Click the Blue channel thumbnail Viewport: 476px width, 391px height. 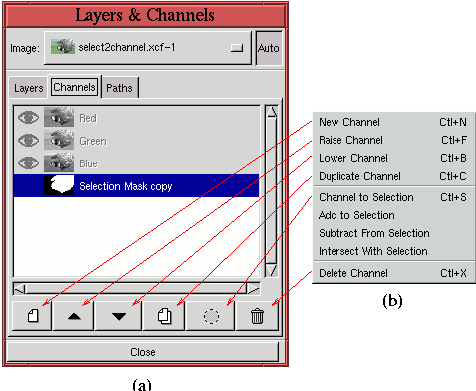pos(59,163)
